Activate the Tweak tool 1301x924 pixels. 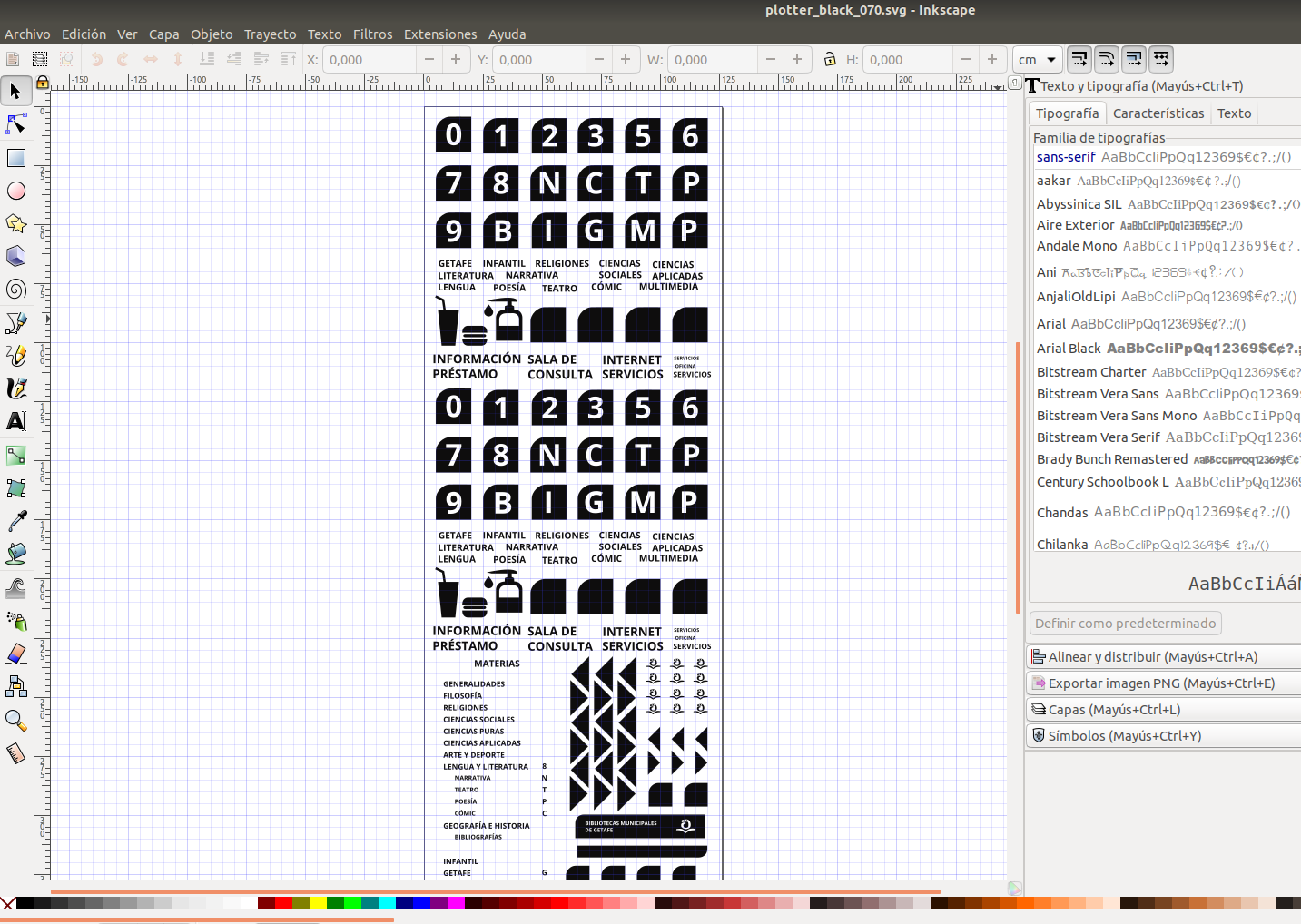click(15, 587)
